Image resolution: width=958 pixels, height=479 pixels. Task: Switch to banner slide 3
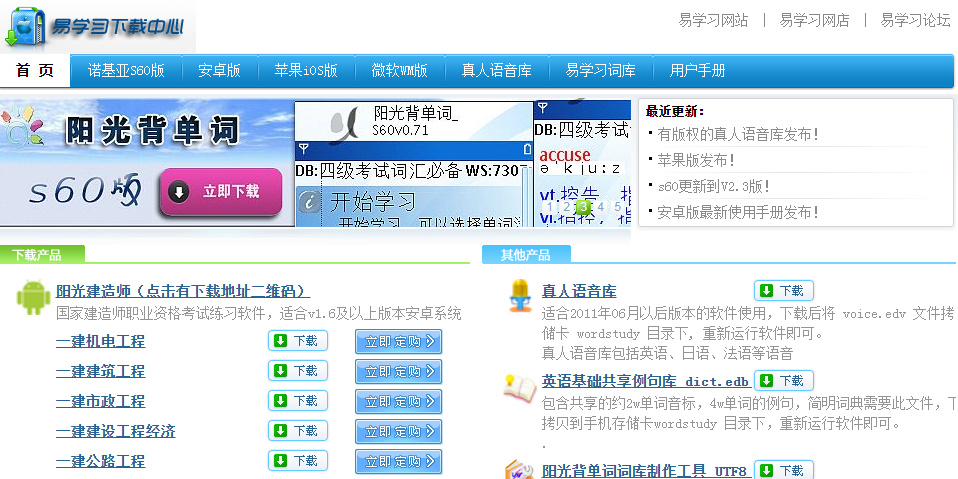(583, 207)
